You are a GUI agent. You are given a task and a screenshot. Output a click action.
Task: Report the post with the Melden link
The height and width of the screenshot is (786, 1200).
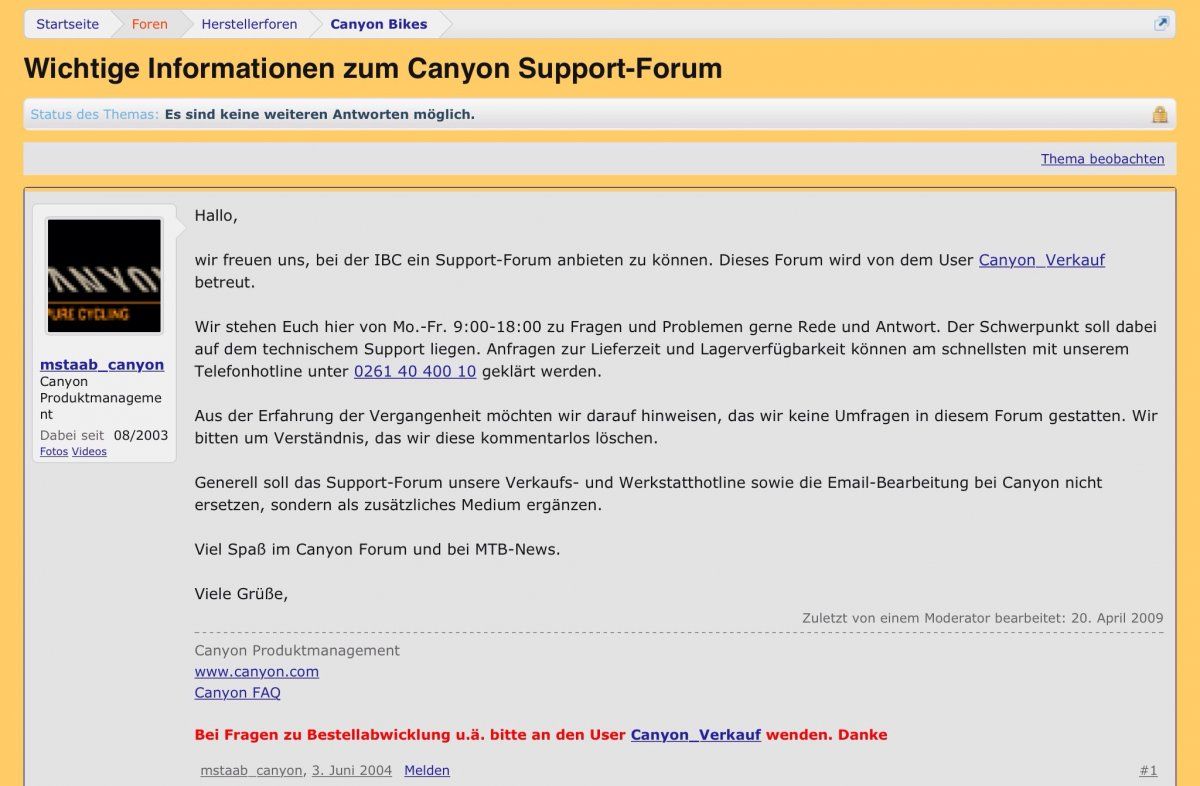point(427,771)
